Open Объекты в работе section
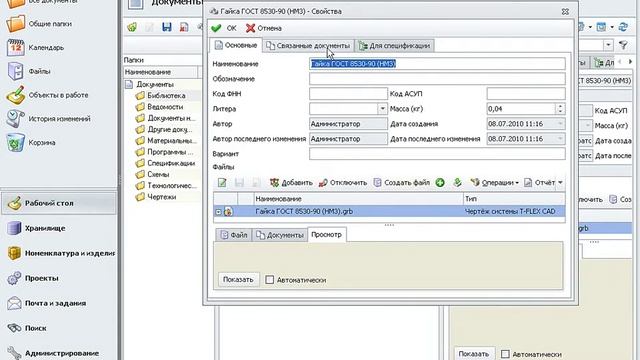The width and height of the screenshot is (640, 360). click(48, 95)
